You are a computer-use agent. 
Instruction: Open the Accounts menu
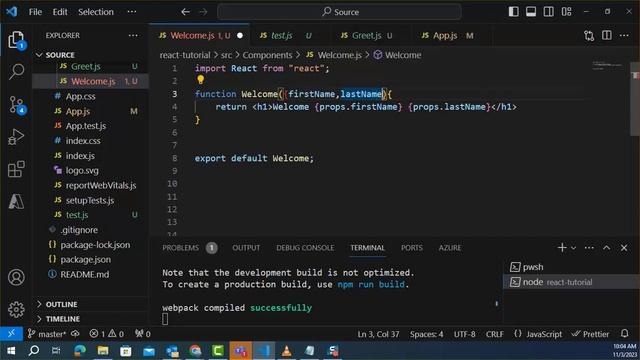click(16, 278)
